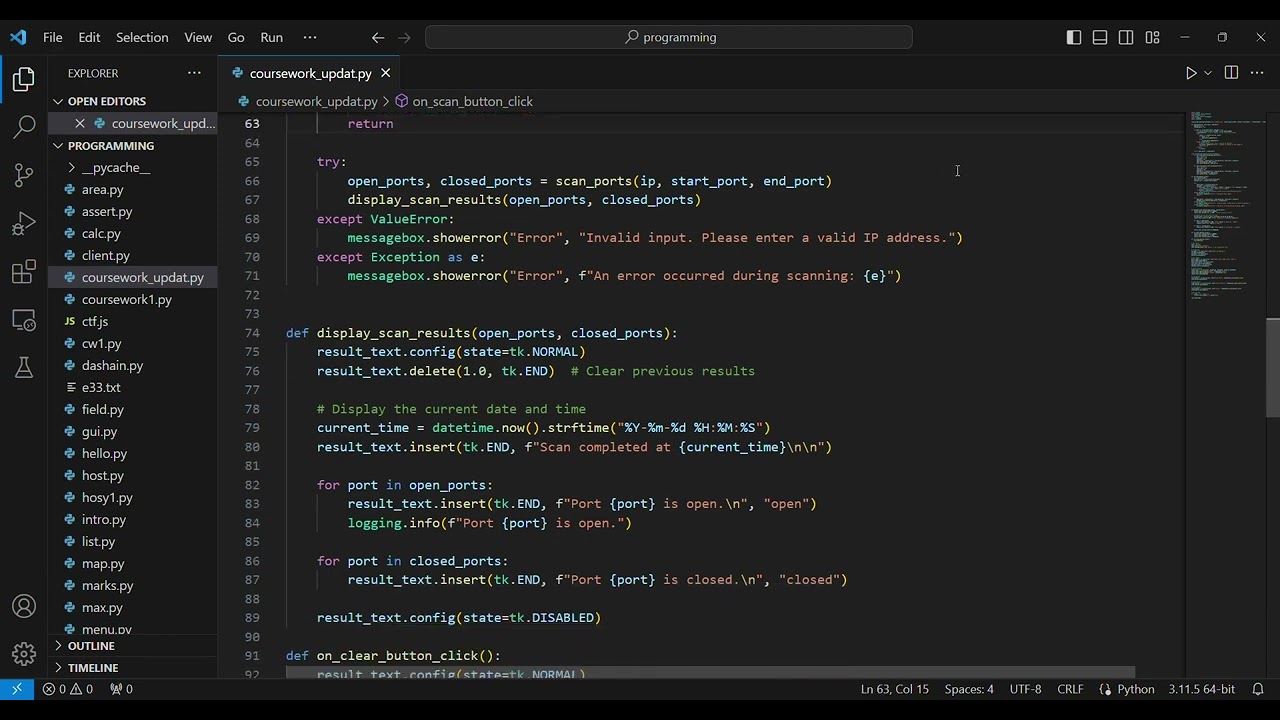The image size is (1280, 720).
Task: Open the Explorer view in activity bar
Action: pyautogui.click(x=24, y=80)
